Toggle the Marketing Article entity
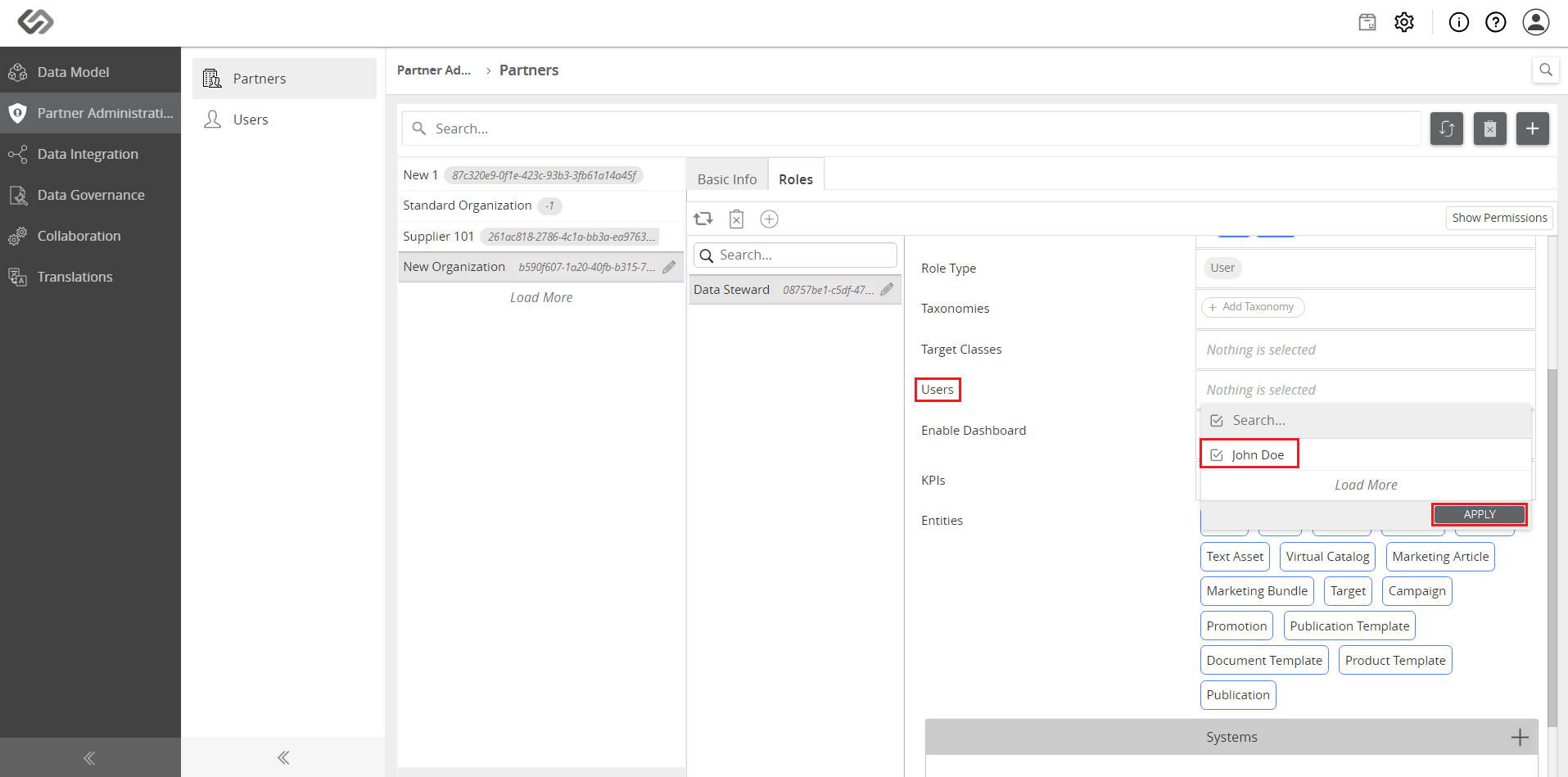 pyautogui.click(x=1440, y=557)
